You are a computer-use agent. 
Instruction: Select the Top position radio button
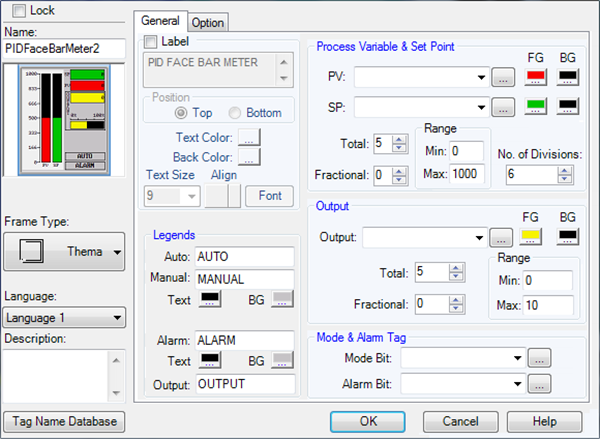coord(181,113)
